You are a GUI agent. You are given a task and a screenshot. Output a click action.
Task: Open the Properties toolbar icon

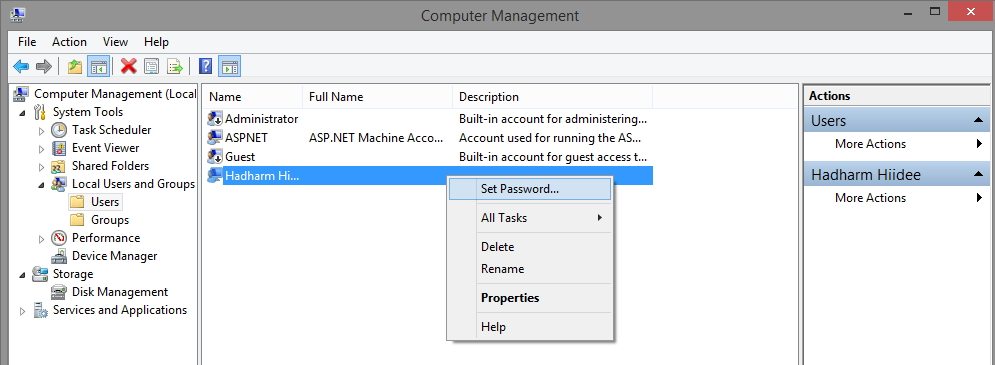[152, 66]
